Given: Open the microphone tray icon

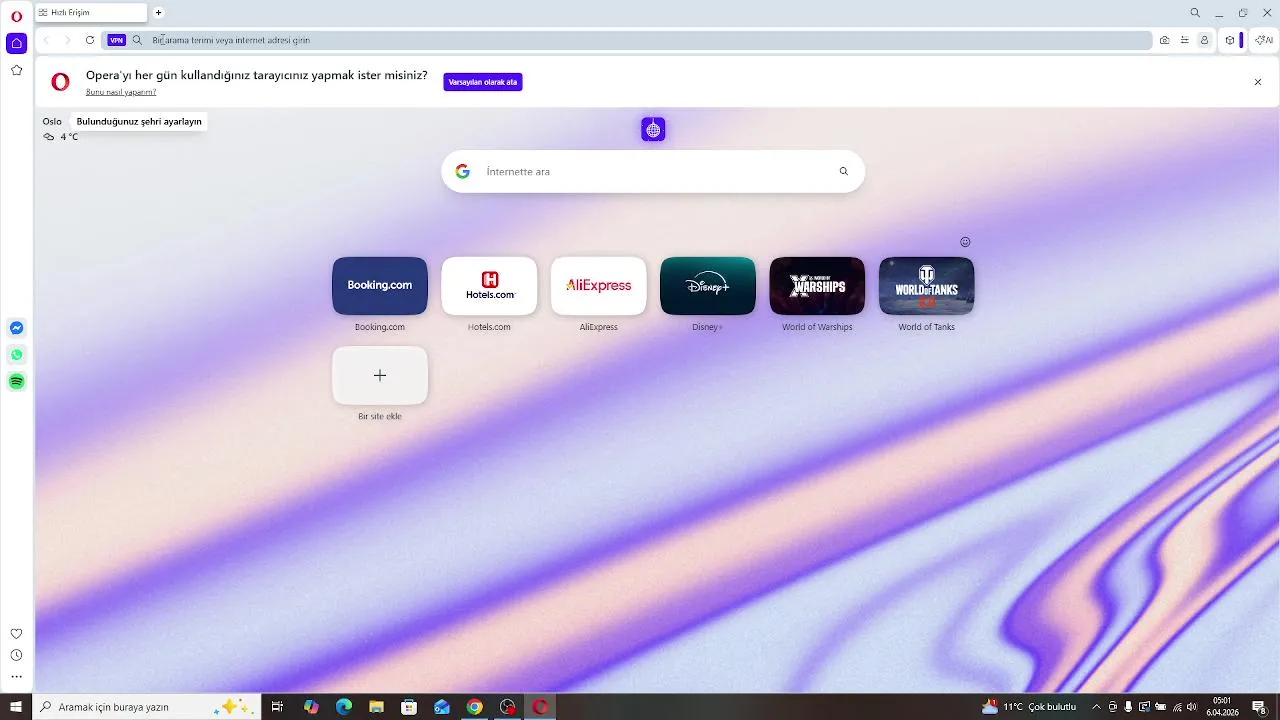Looking at the screenshot, I should [1128, 707].
